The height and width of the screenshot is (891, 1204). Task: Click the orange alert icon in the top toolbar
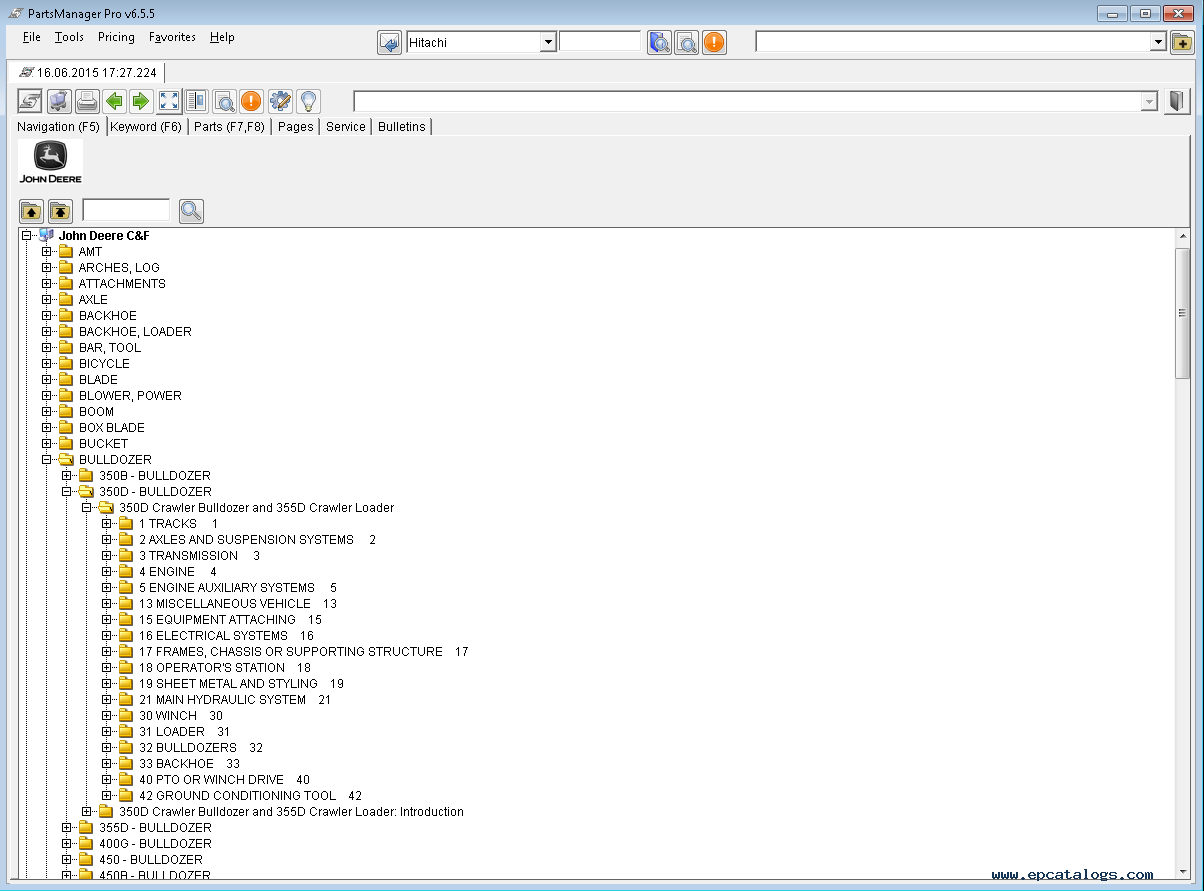(x=714, y=43)
